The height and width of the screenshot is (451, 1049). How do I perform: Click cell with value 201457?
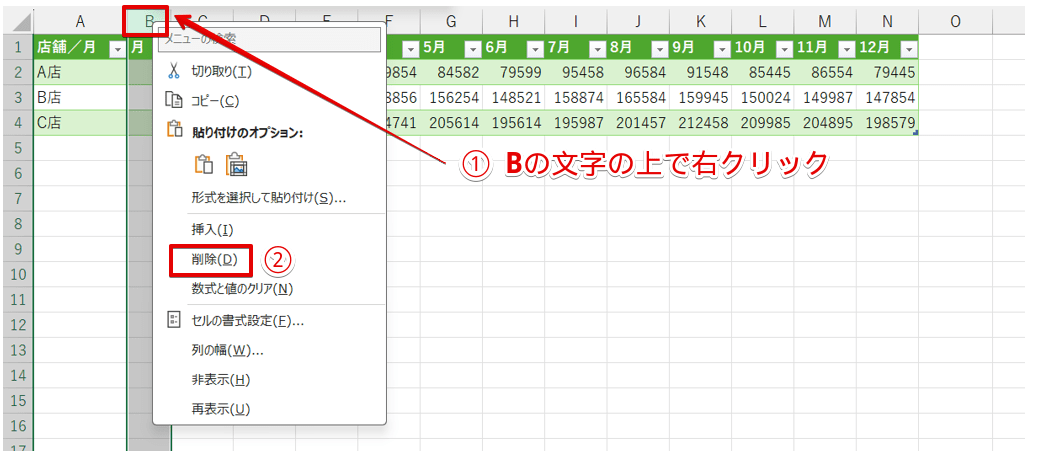click(x=638, y=123)
